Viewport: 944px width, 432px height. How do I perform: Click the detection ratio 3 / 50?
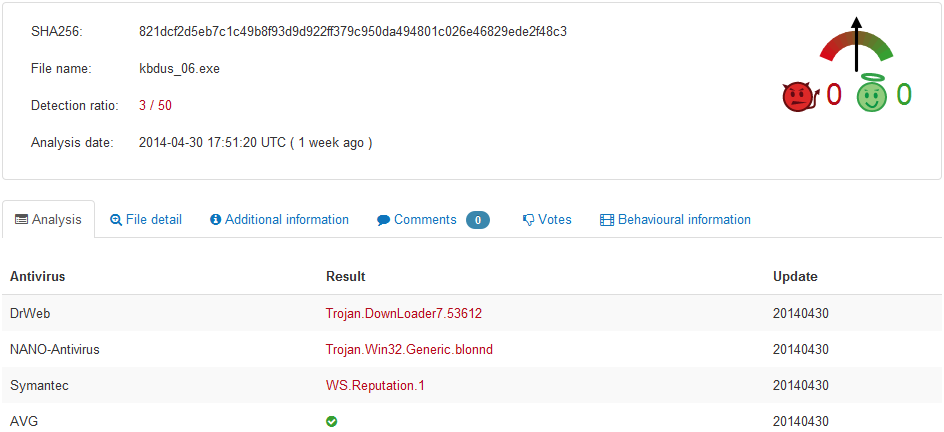tap(155, 106)
